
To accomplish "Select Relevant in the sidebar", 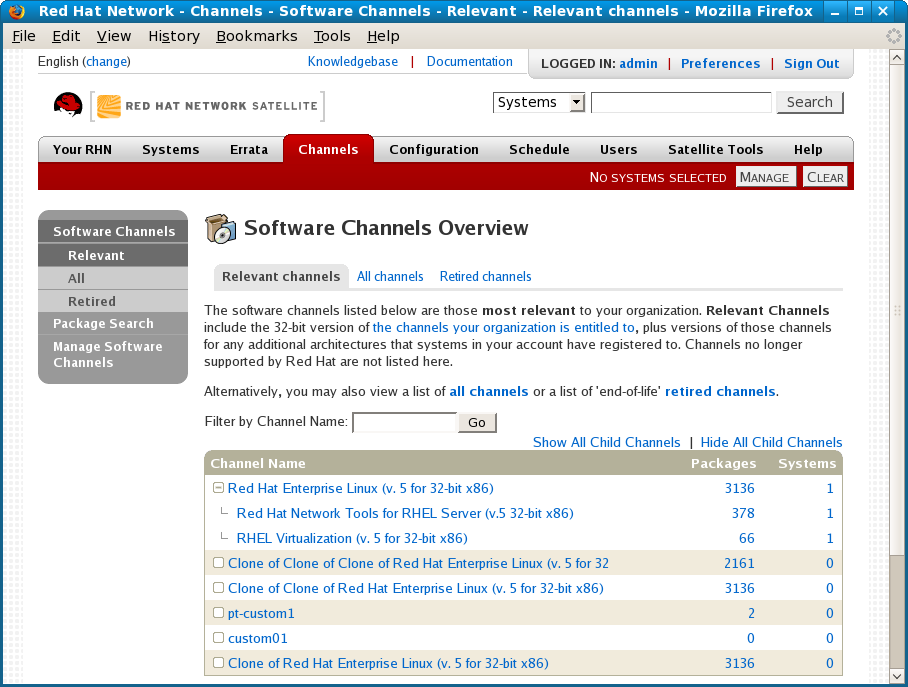I will 113,255.
